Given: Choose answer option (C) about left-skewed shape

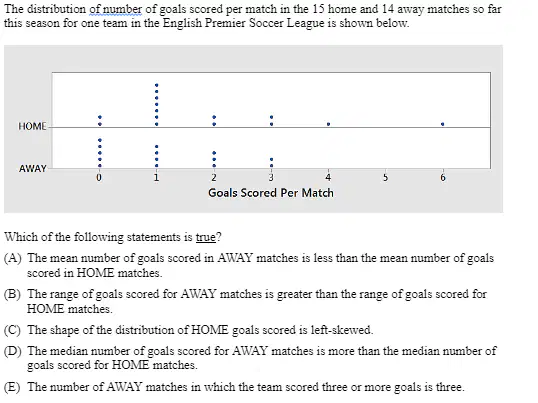Looking at the screenshot, I should 188,330.
